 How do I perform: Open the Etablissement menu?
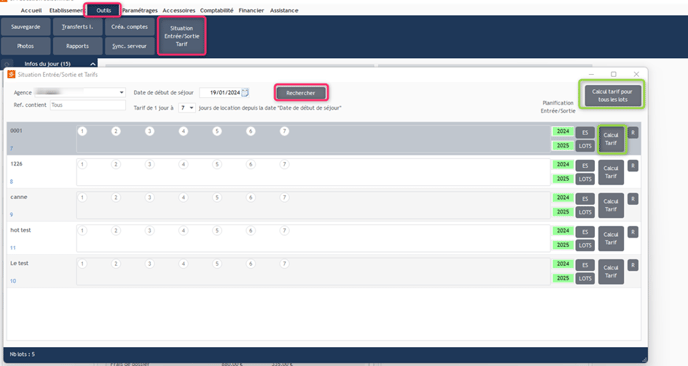(66, 10)
